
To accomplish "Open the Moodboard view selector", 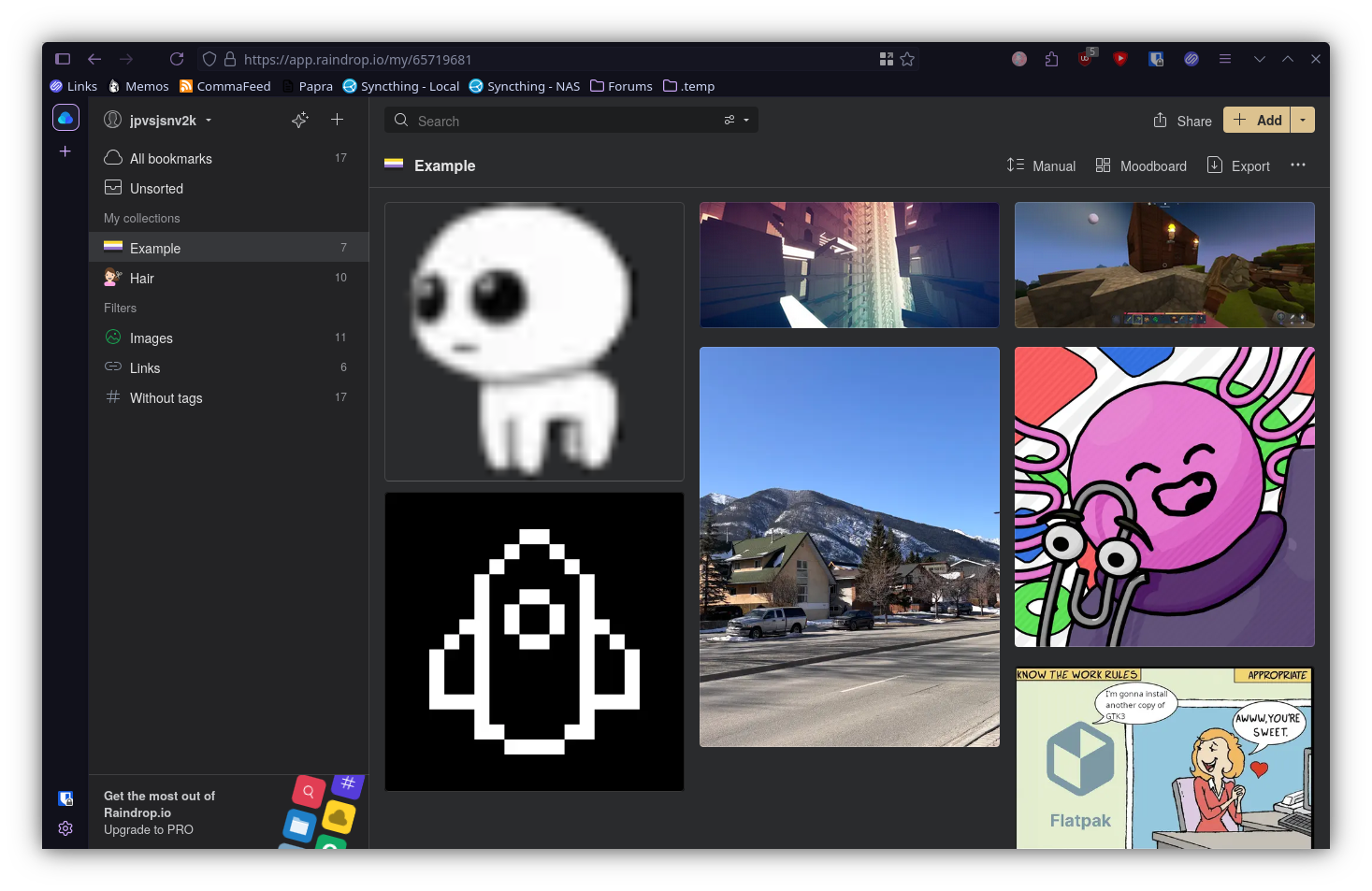I will pyautogui.click(x=1141, y=165).
